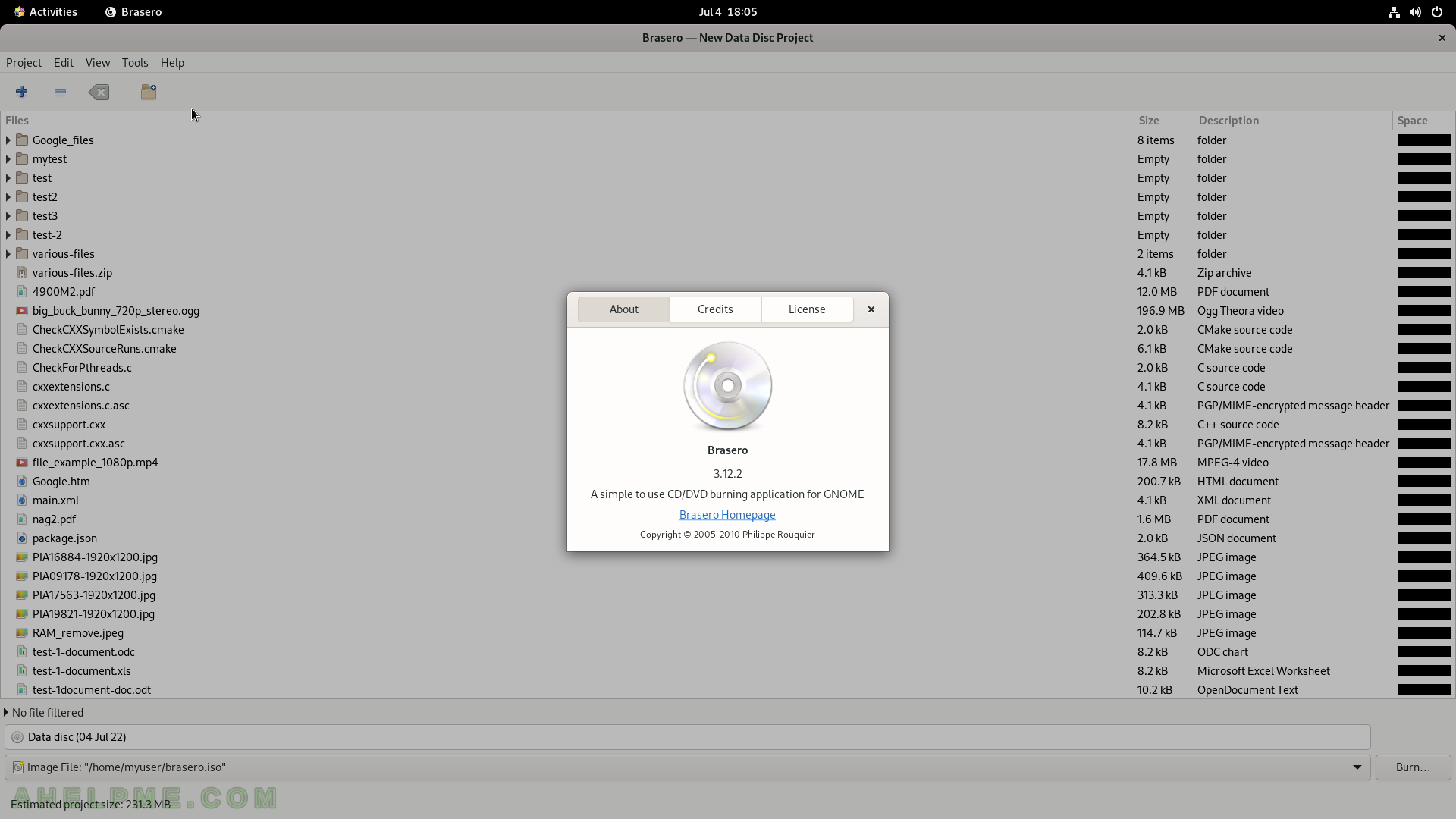Screen dimensions: 1456x819
Task: Click the various-files.zip archive icon
Action: (x=22, y=272)
